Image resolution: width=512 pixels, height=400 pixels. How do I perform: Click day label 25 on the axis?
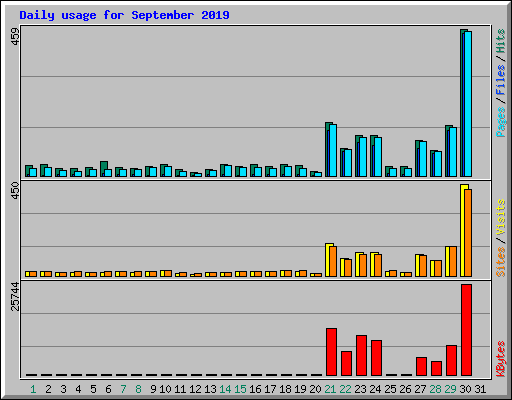[390, 389]
